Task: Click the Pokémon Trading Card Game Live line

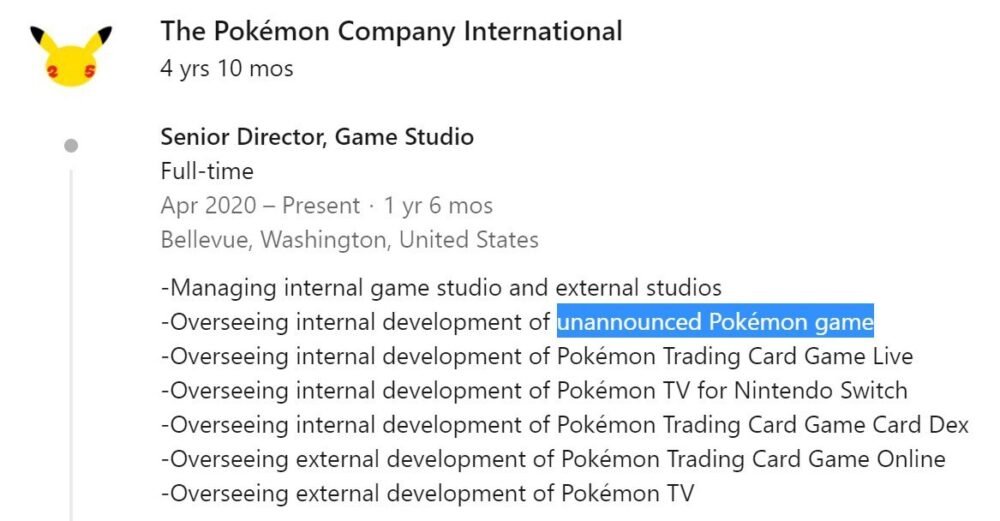Action: [x=536, y=356]
